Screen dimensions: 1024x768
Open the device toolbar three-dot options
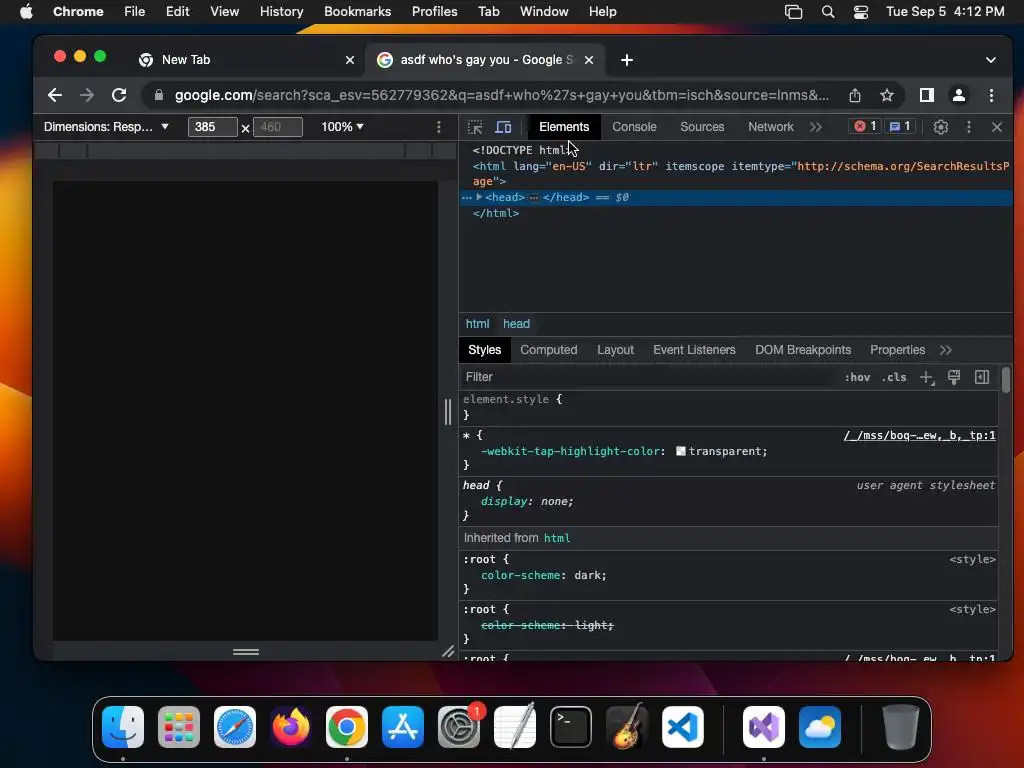click(439, 127)
